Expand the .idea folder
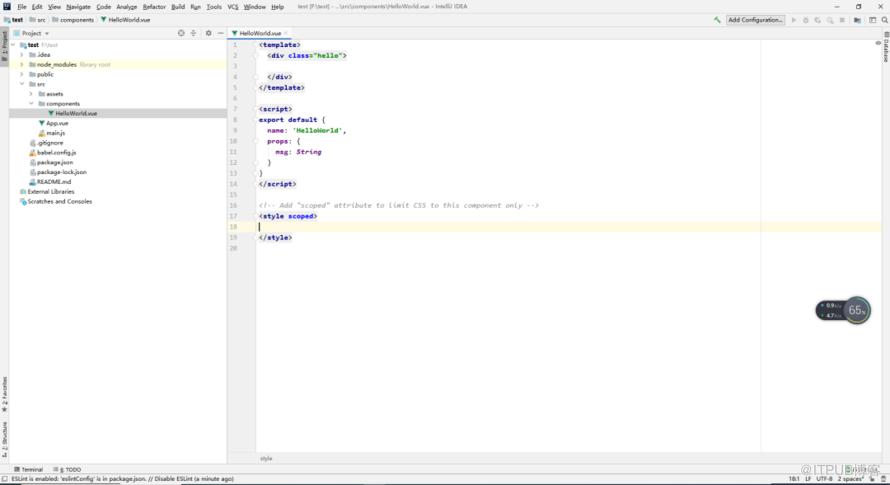This screenshot has height=485, width=890. point(22,55)
